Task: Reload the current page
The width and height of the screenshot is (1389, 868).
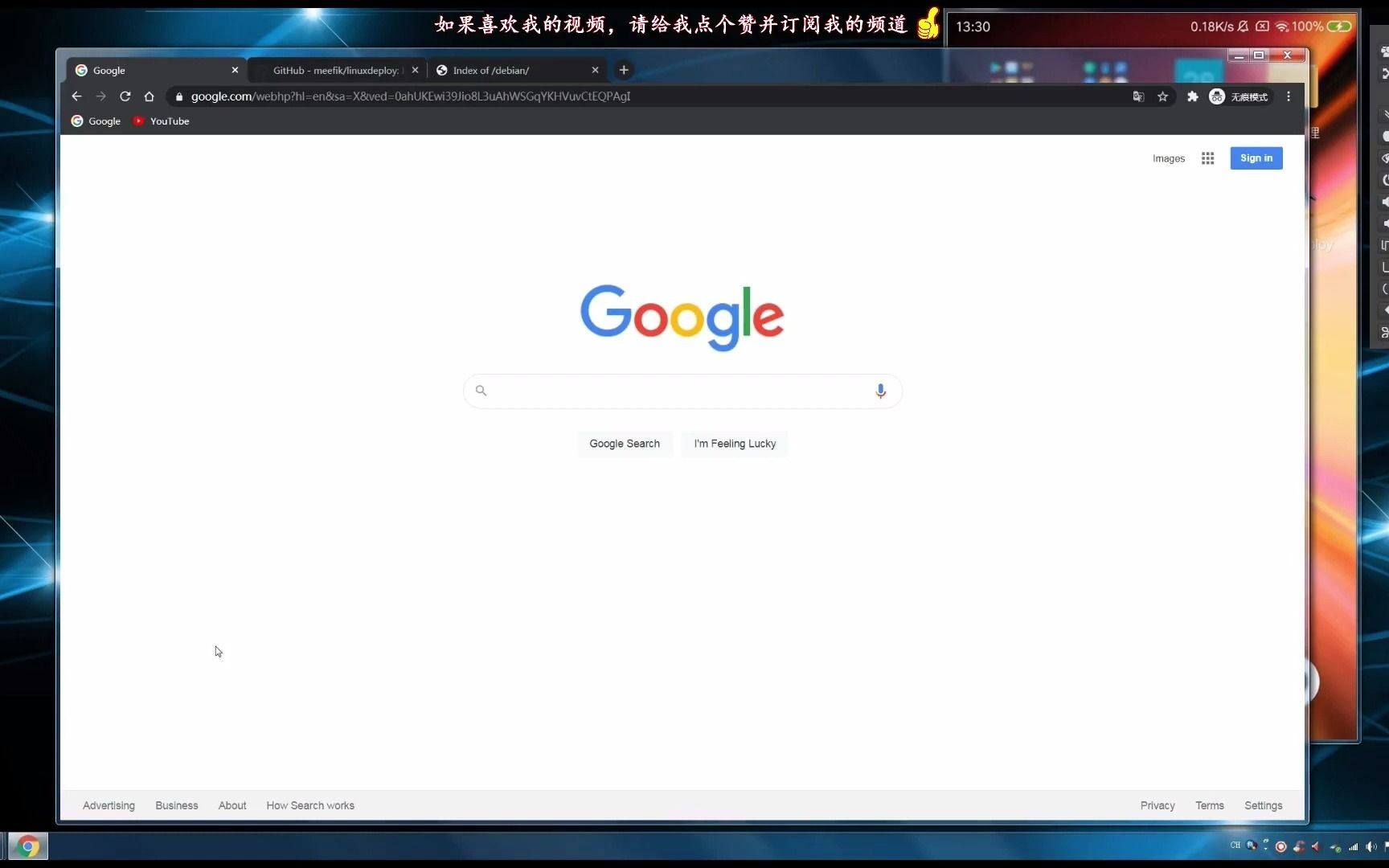Action: (x=125, y=96)
